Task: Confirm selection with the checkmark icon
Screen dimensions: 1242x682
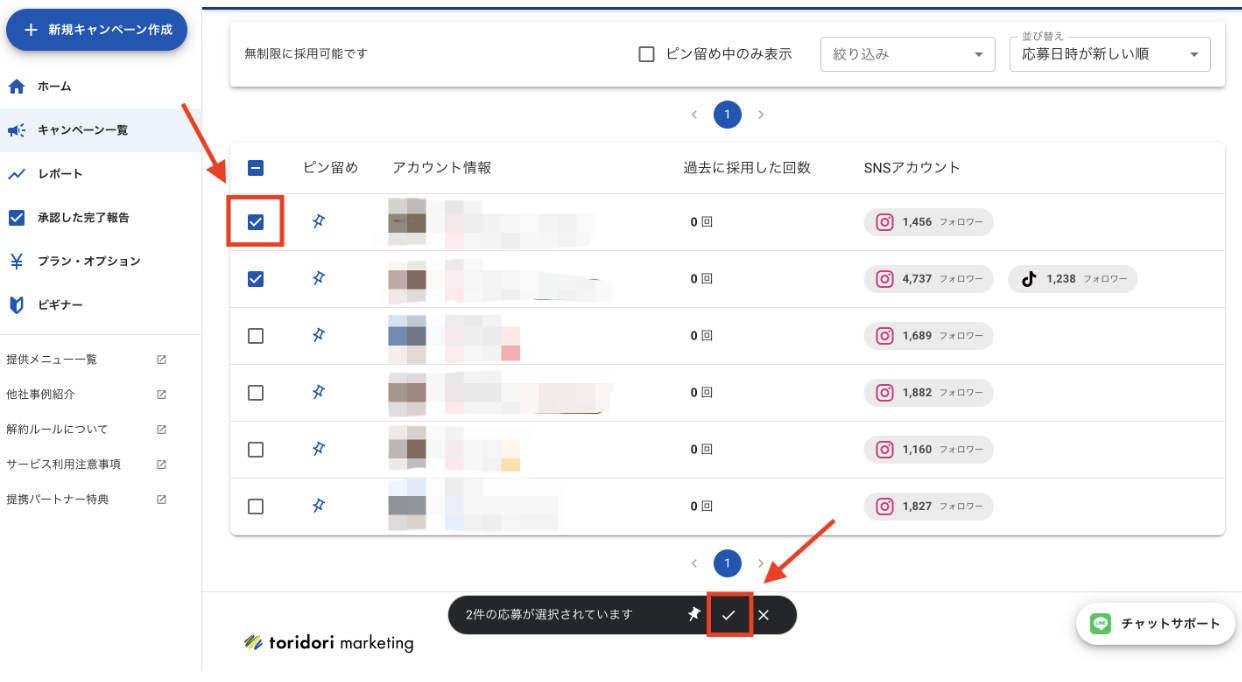Action: coord(730,614)
